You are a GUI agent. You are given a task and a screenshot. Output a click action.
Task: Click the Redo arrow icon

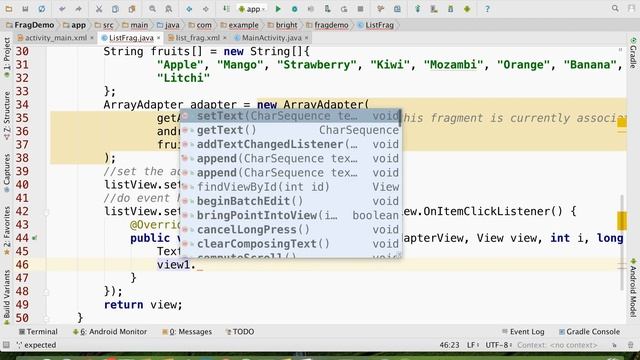pos(78,9)
